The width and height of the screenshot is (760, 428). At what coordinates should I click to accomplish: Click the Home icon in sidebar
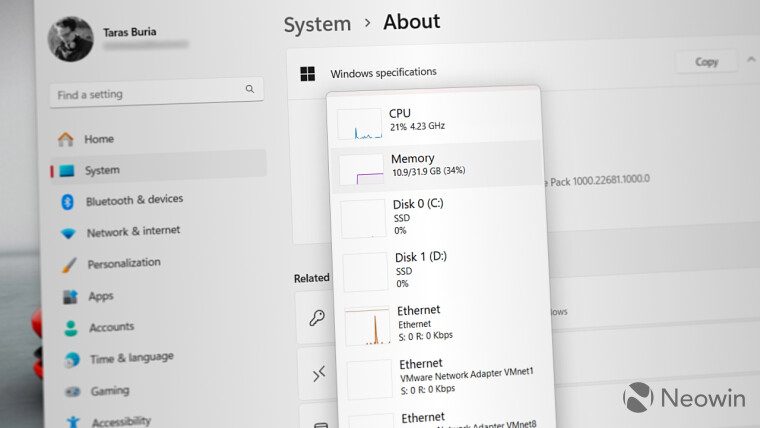pos(66,139)
